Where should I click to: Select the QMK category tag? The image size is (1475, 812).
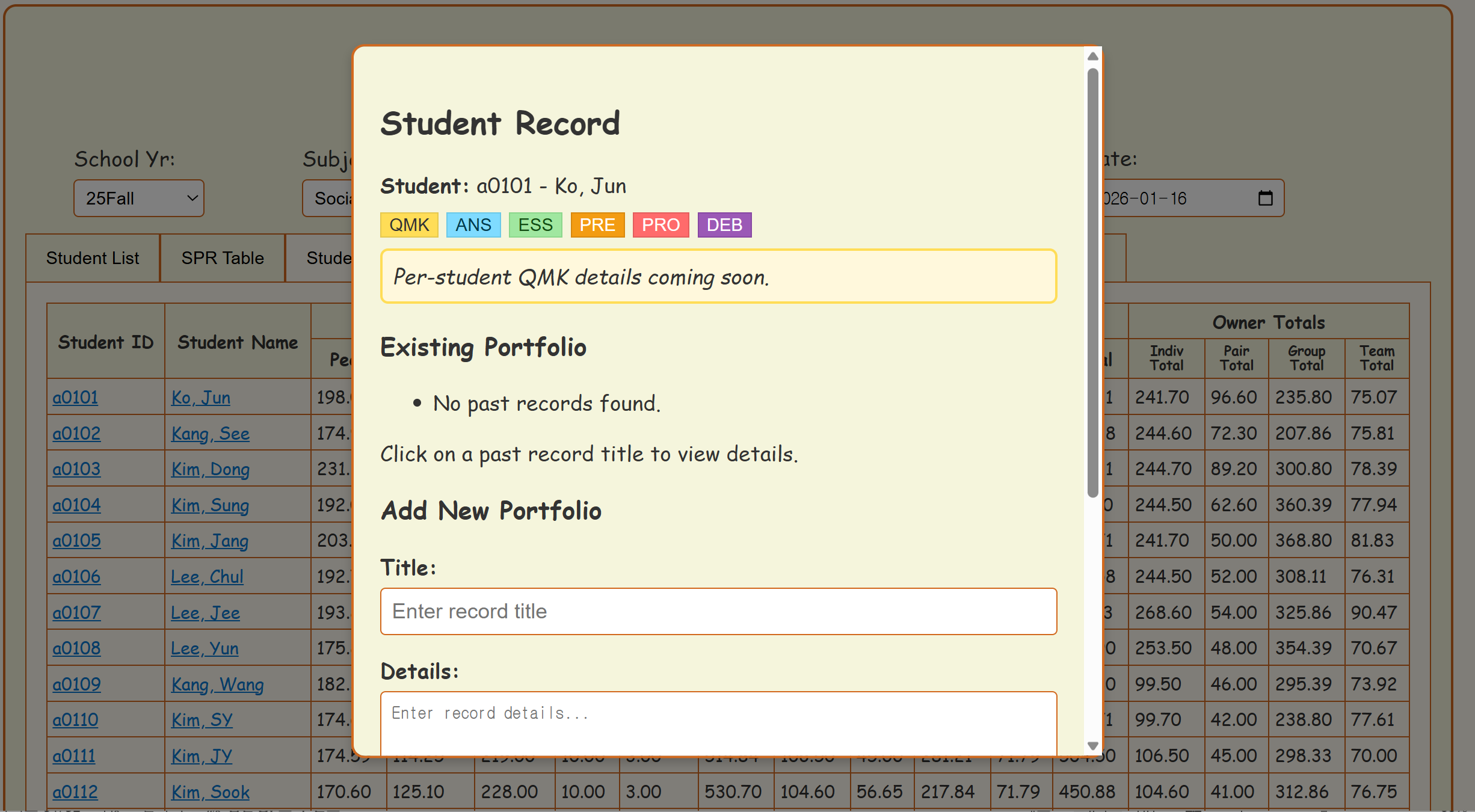tap(409, 225)
